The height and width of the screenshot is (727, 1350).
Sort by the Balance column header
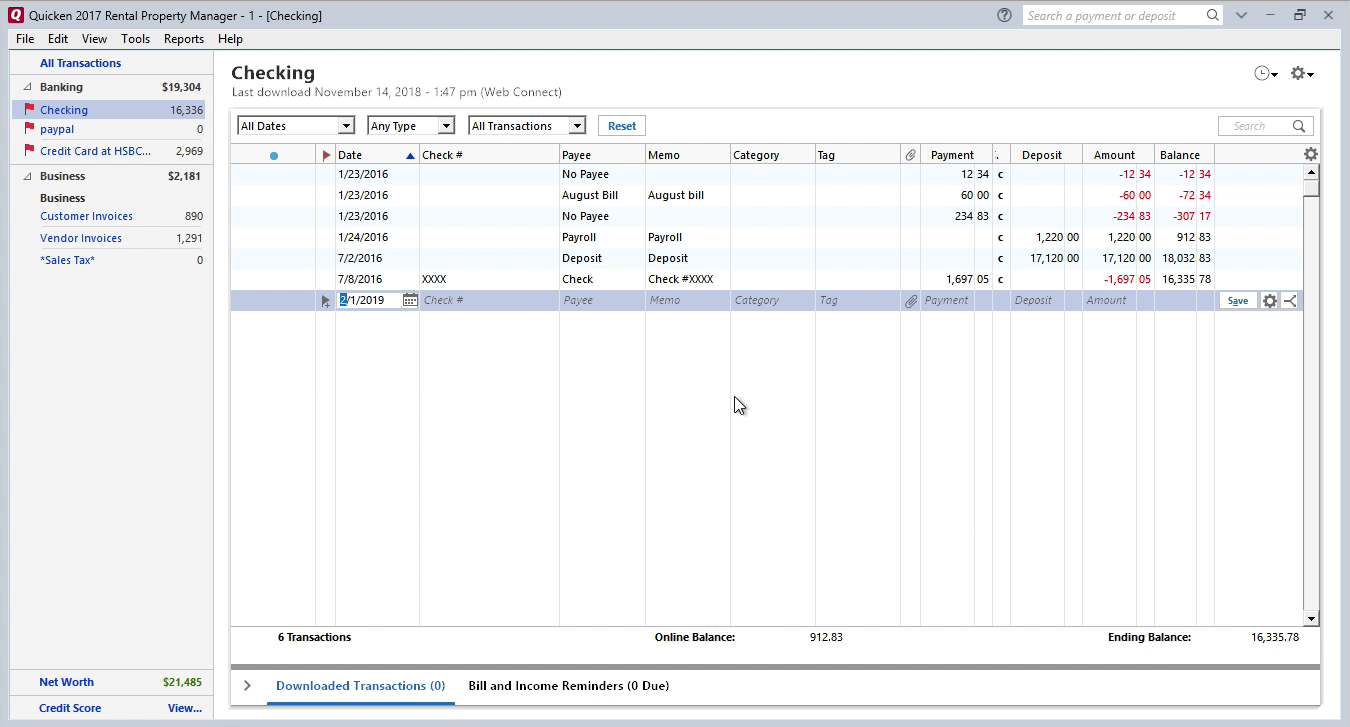point(1184,155)
